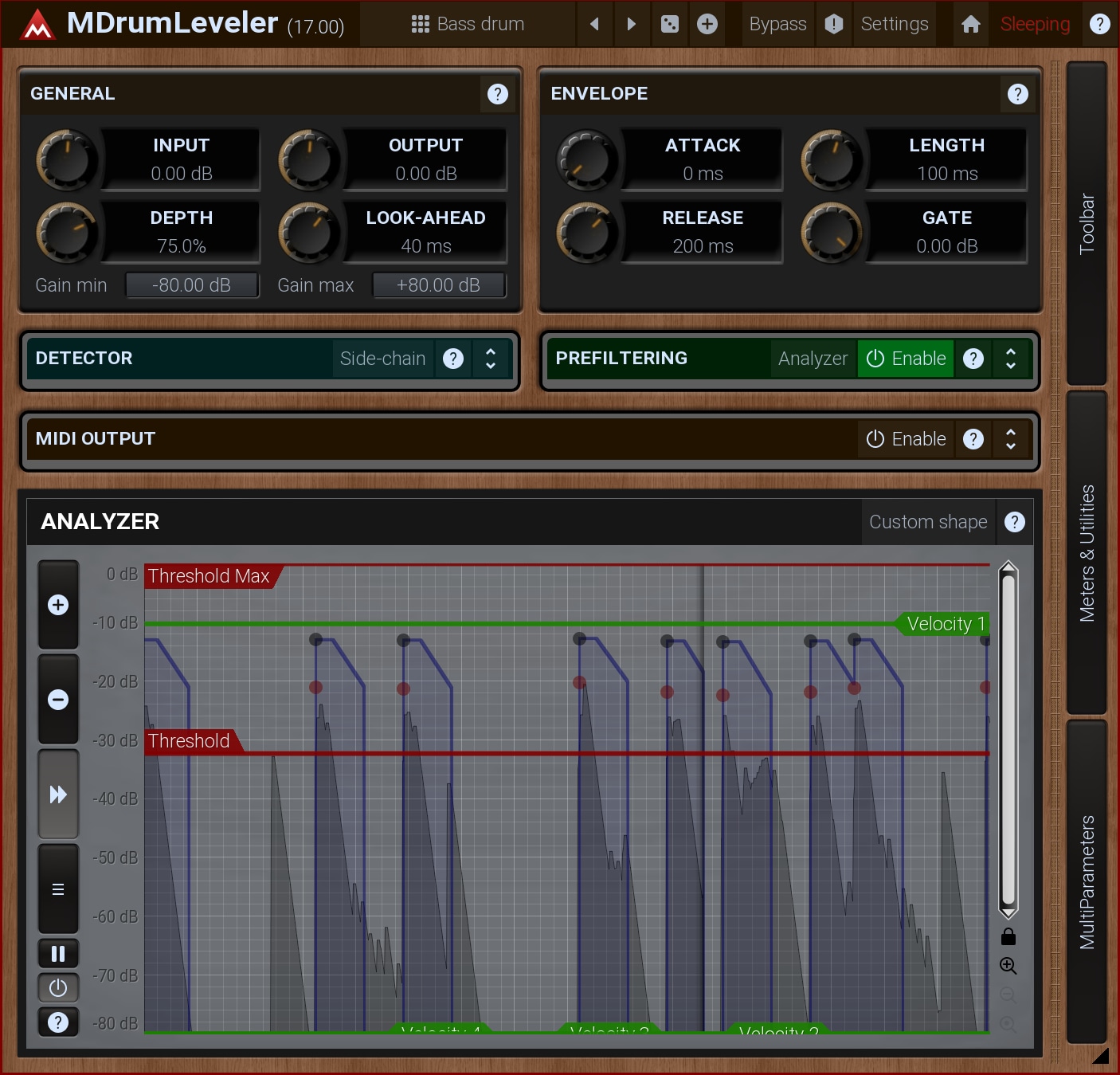
Task: Click the analyzer lock icon
Action: click(1008, 936)
